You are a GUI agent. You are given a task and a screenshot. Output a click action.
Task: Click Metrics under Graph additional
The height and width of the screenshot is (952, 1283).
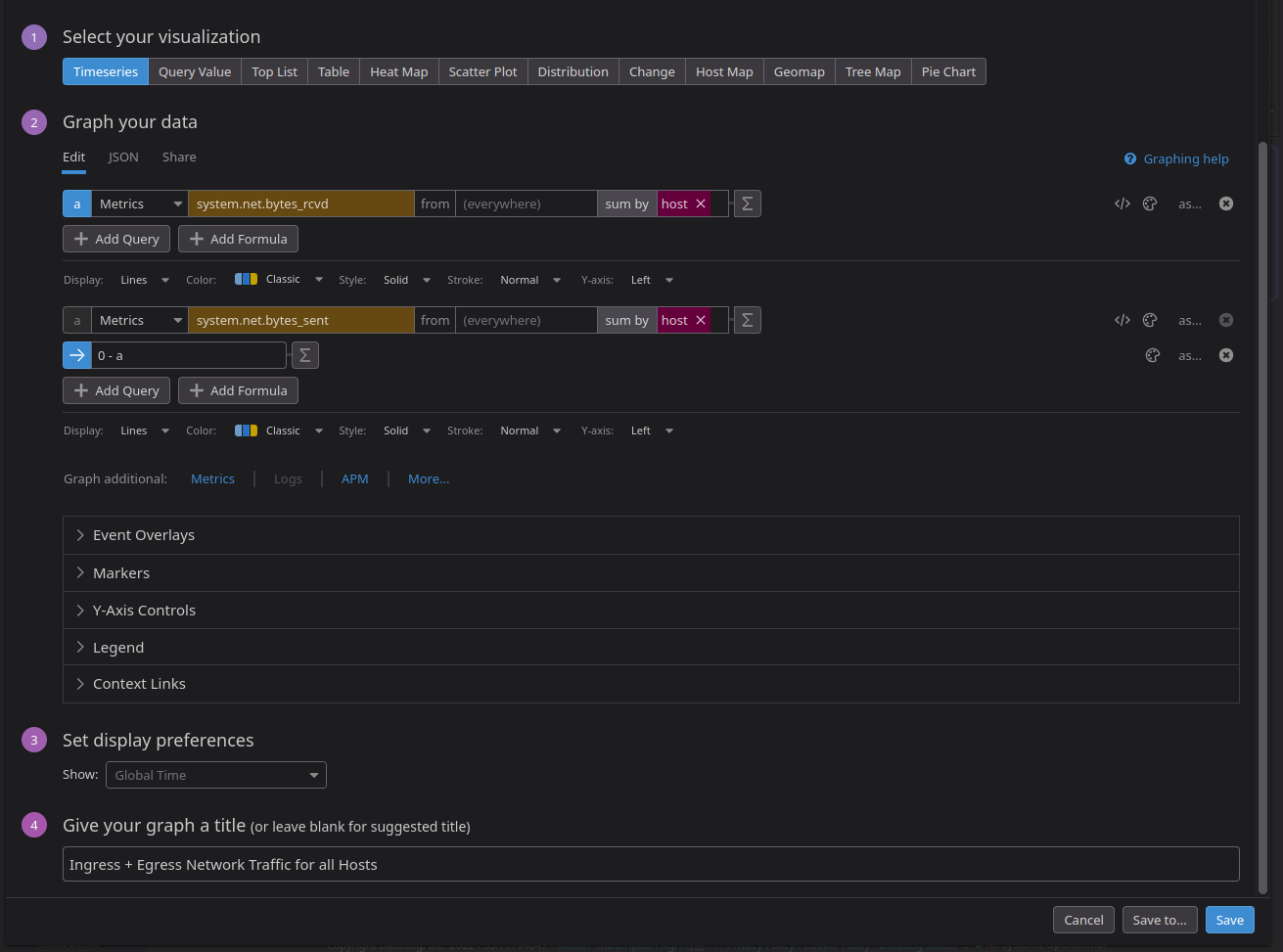tap(212, 478)
